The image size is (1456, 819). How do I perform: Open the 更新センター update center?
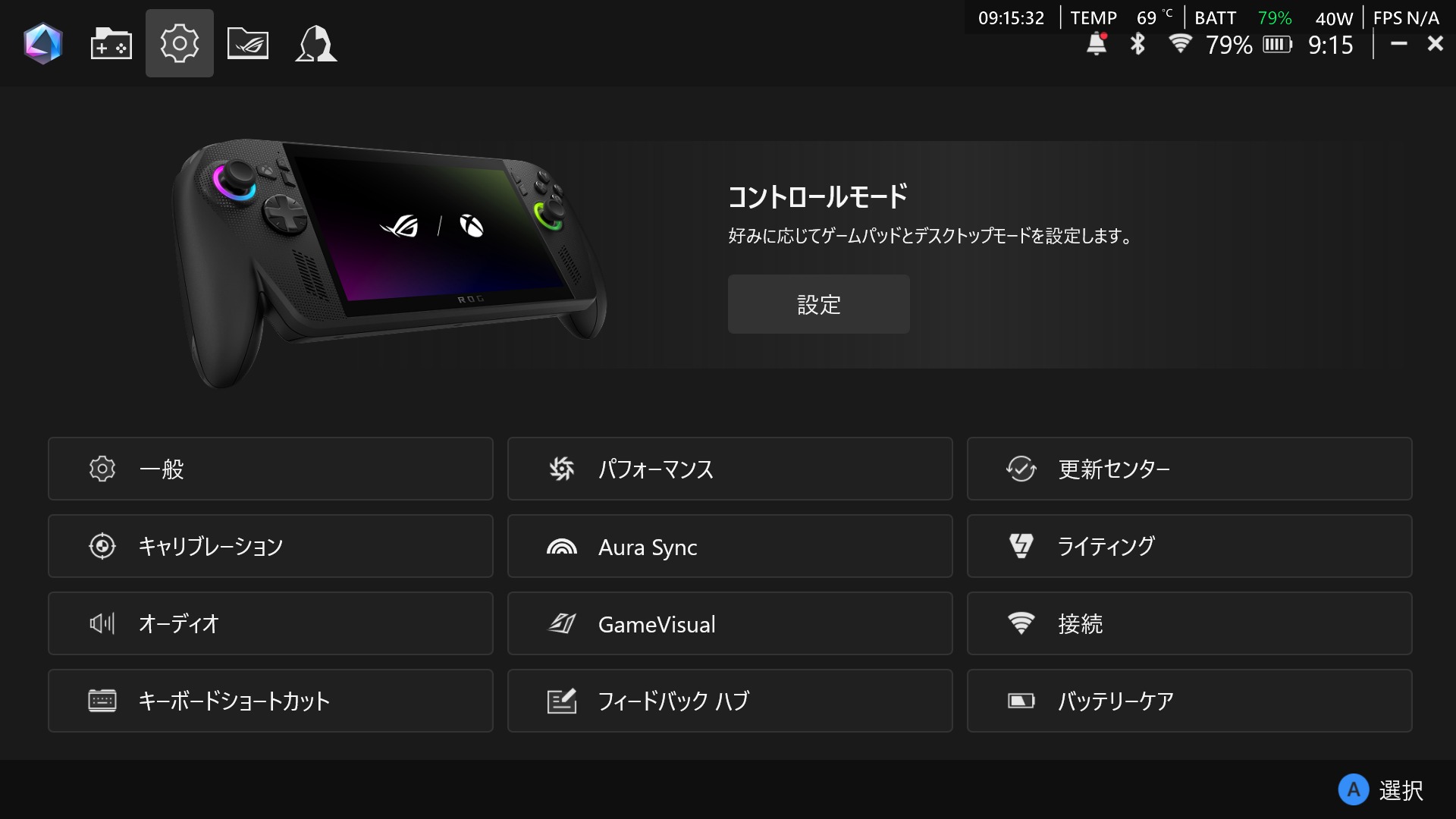(1190, 469)
